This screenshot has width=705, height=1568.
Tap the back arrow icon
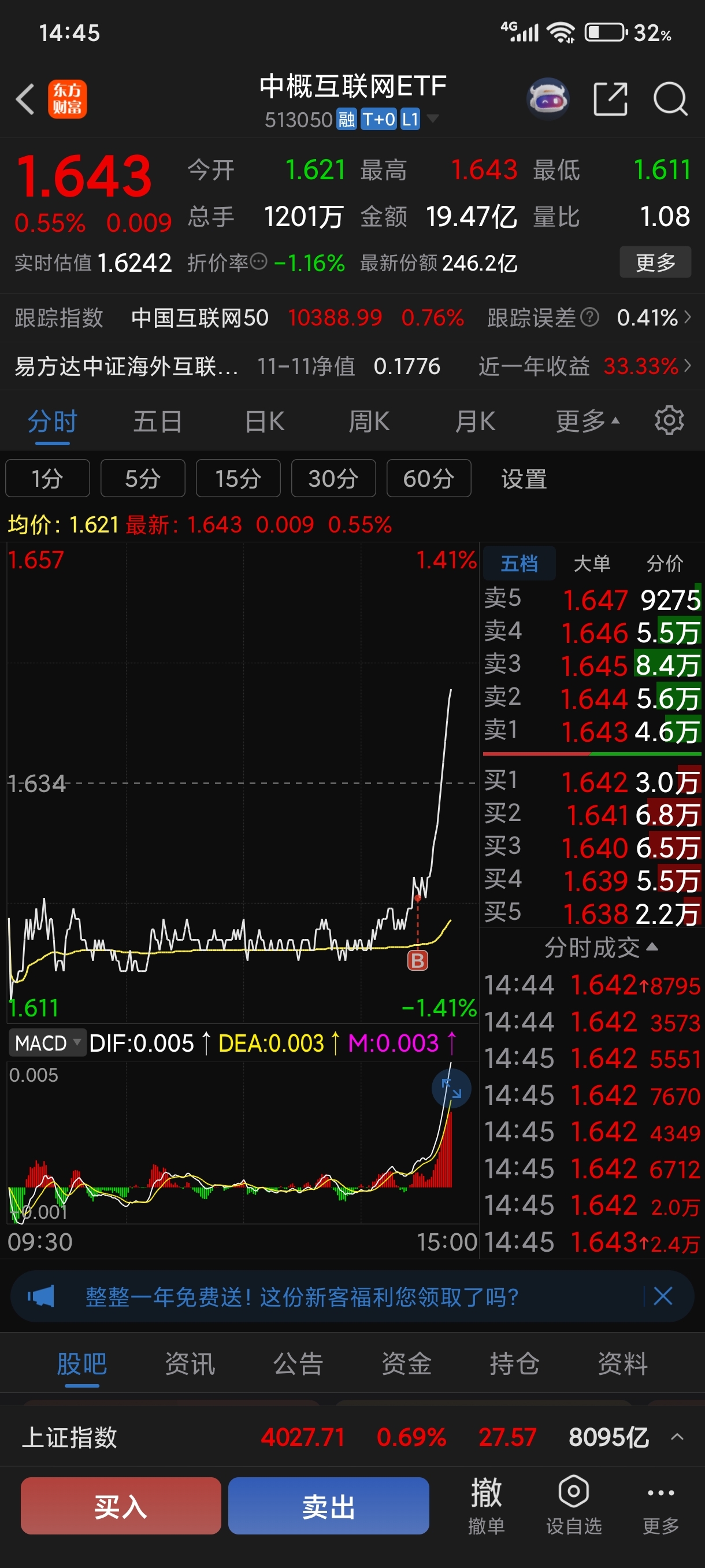(25, 99)
